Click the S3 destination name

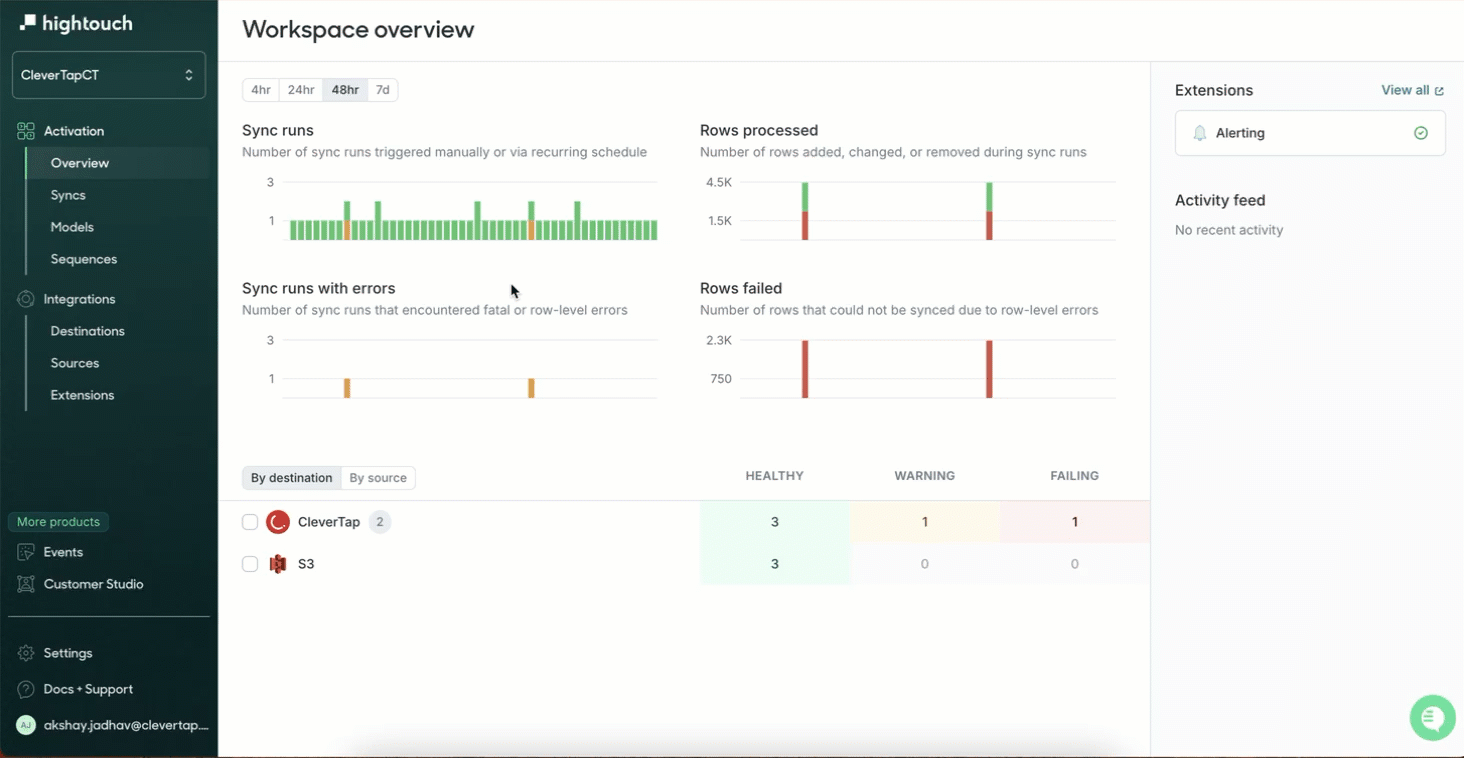pyautogui.click(x=306, y=564)
